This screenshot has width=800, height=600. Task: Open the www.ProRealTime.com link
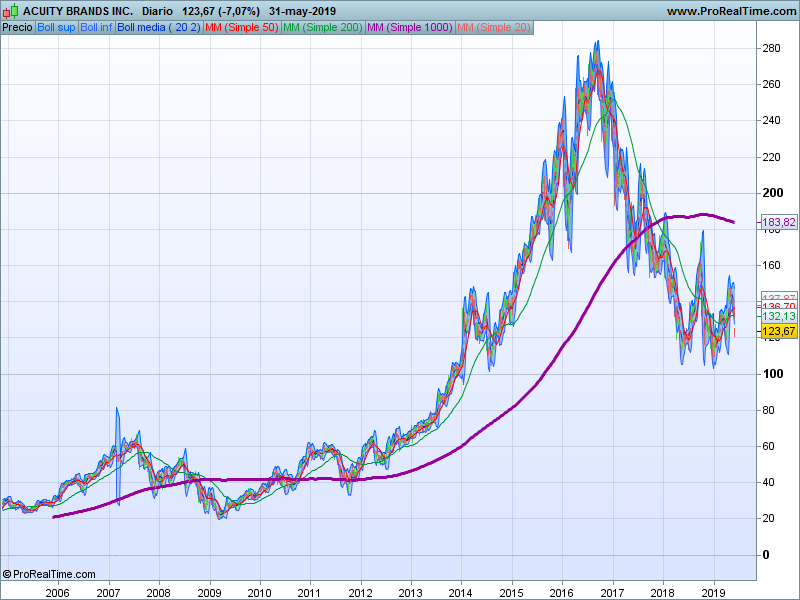[733, 11]
